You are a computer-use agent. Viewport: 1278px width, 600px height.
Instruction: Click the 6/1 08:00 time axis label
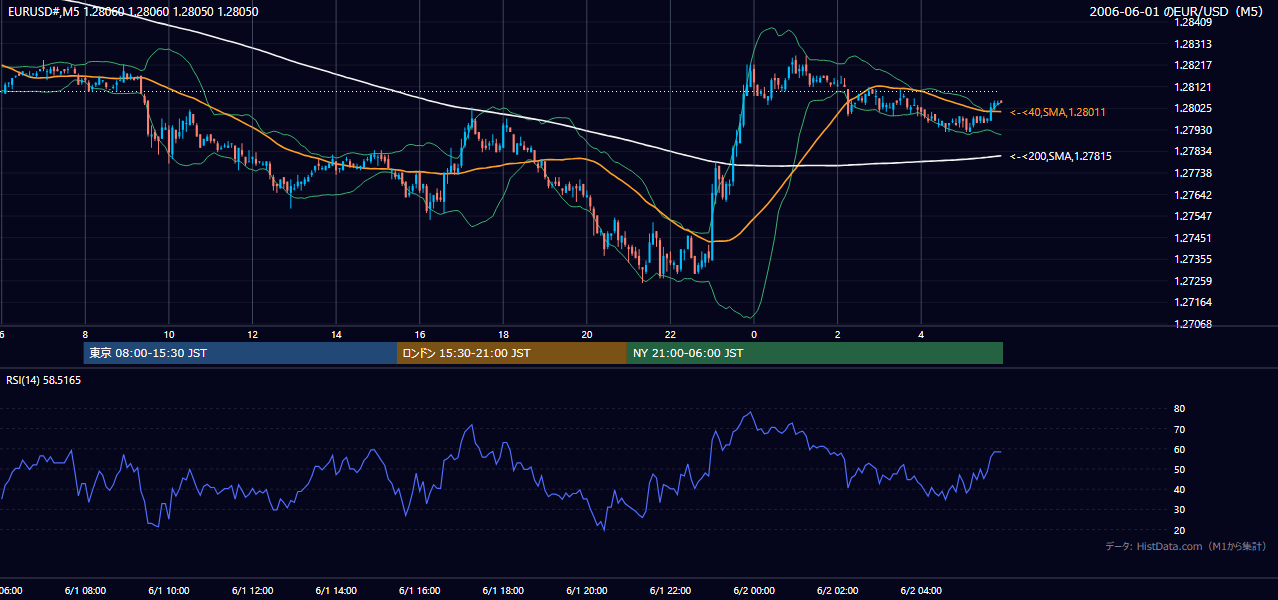pos(85,591)
